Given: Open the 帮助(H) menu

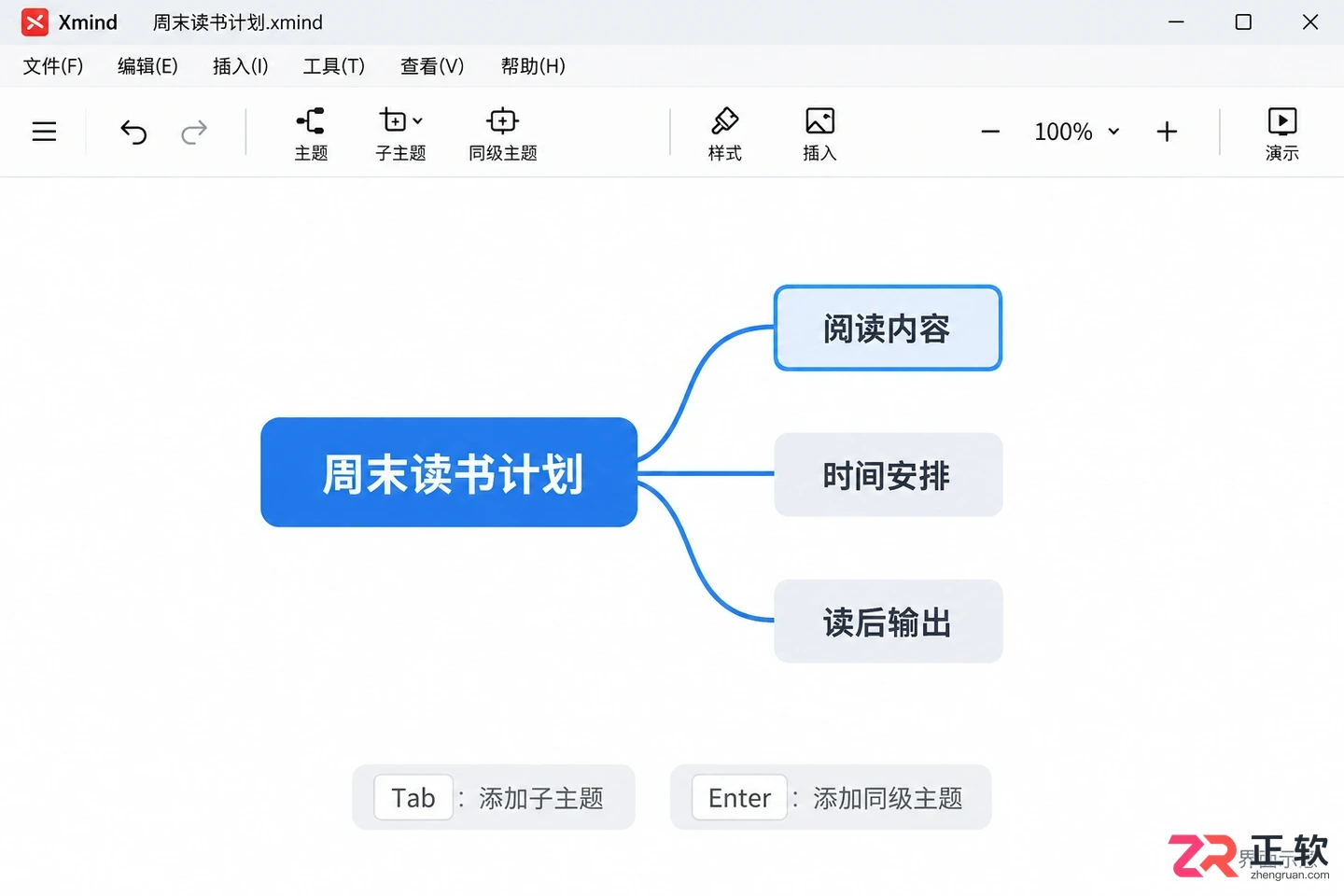Looking at the screenshot, I should pos(533,66).
